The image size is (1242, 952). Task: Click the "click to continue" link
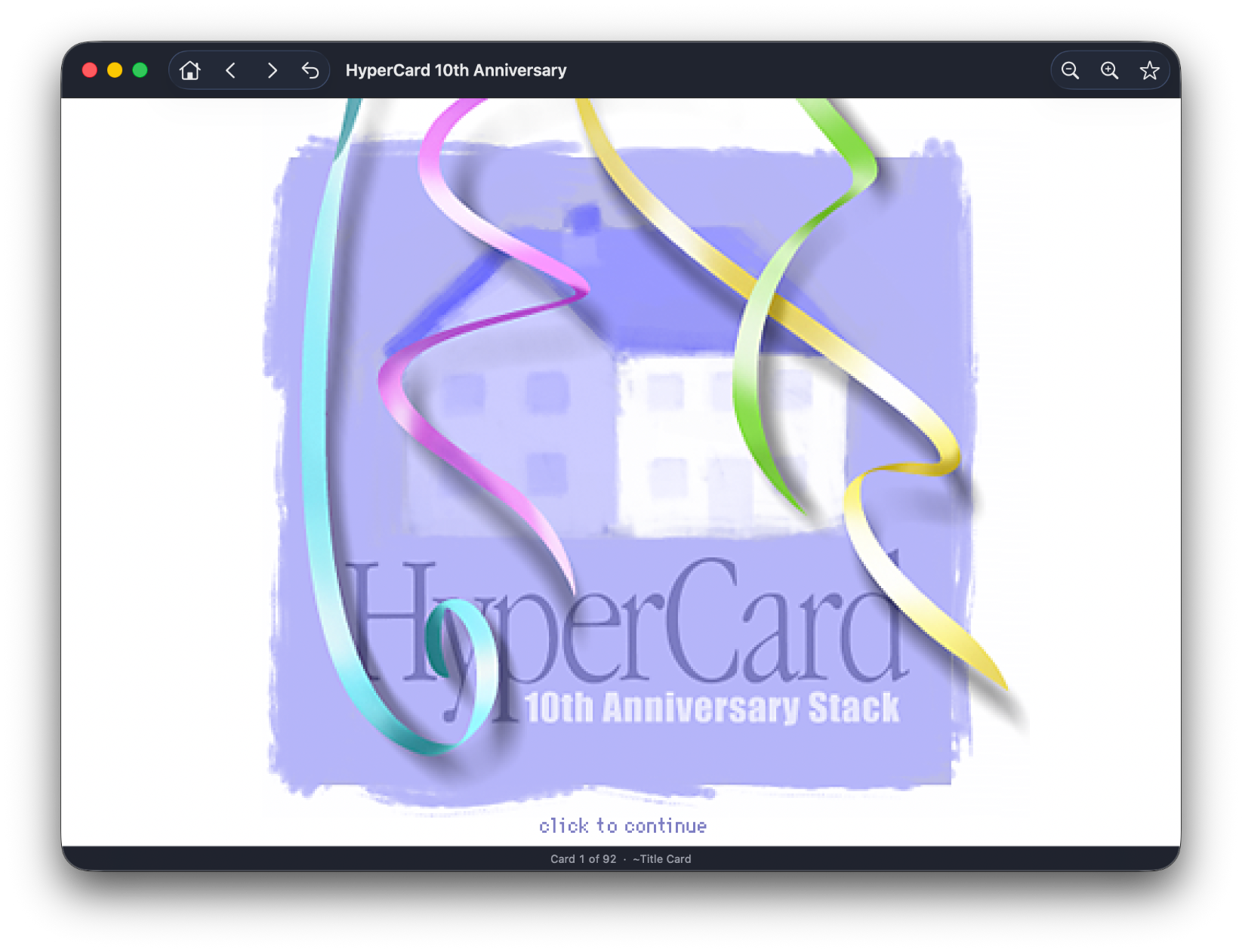click(623, 826)
